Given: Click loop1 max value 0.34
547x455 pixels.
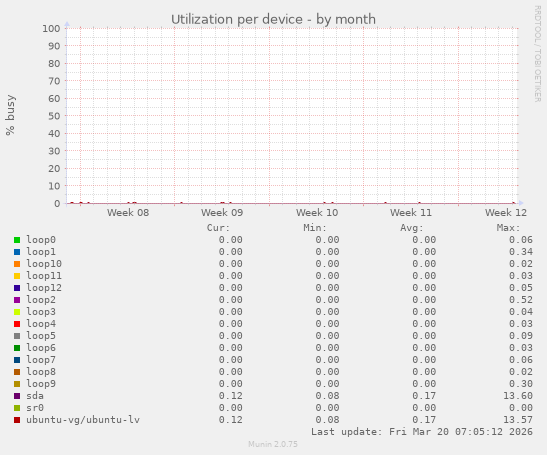Looking at the screenshot, I should 521,252.
